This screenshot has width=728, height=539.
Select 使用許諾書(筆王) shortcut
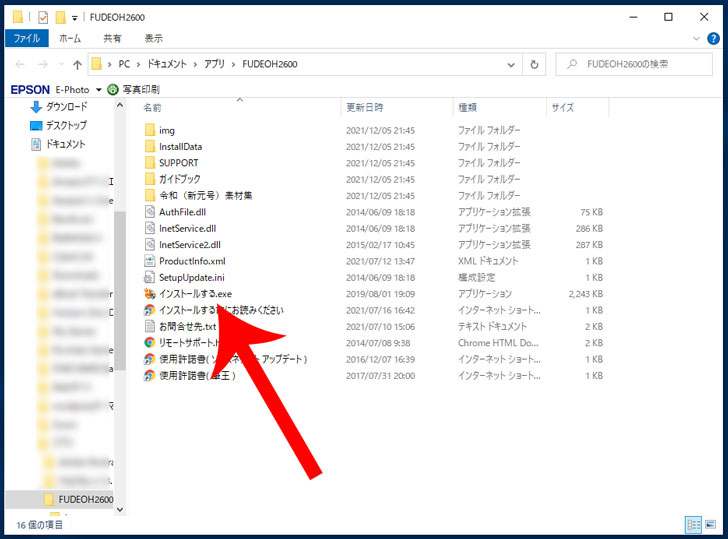190,376
